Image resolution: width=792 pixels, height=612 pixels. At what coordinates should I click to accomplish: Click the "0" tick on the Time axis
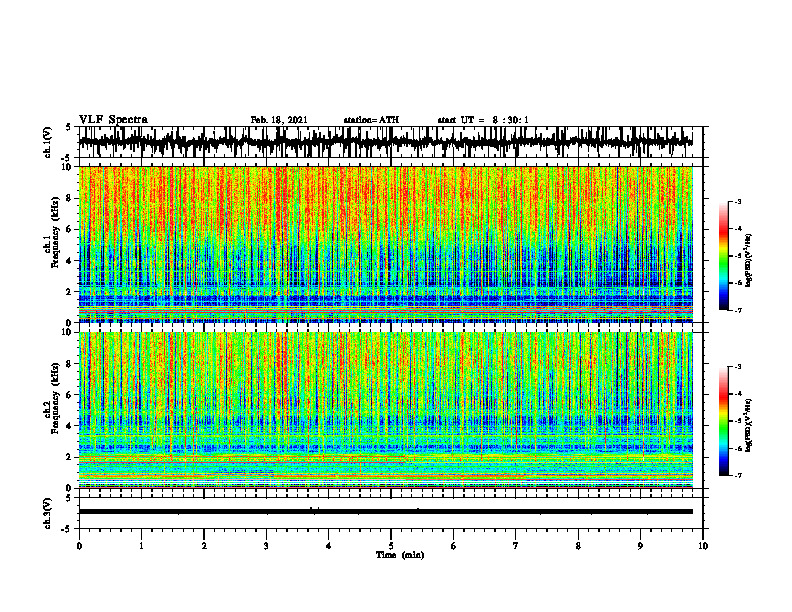pos(79,546)
